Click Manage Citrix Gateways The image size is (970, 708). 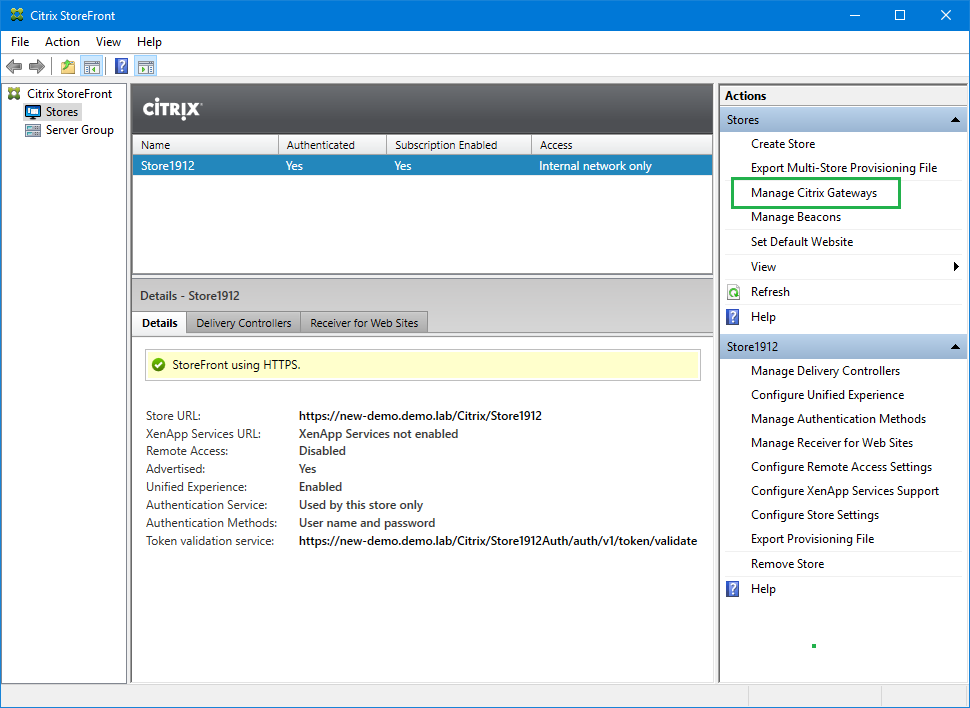813,193
